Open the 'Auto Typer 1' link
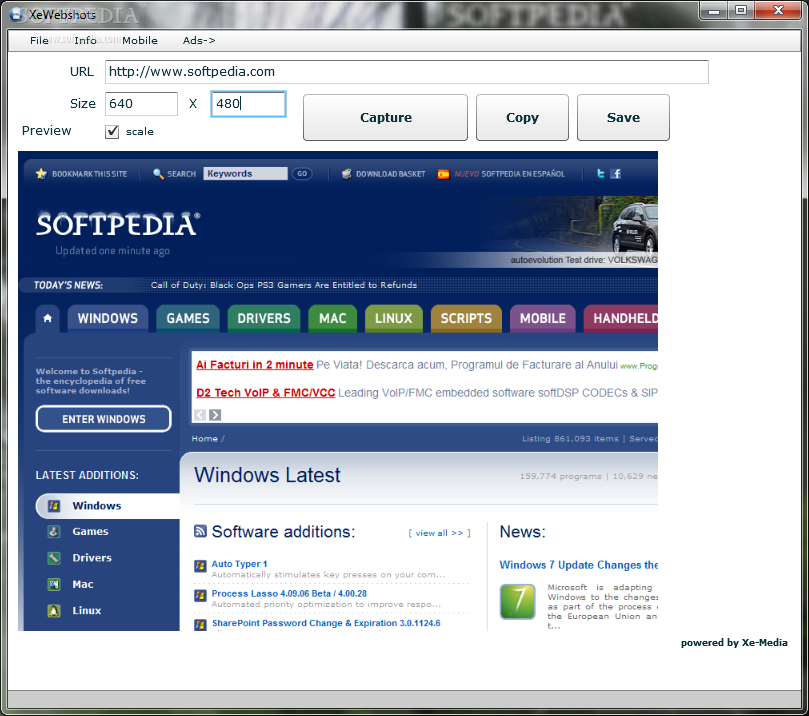Viewport: 809px width, 716px height. point(239,564)
